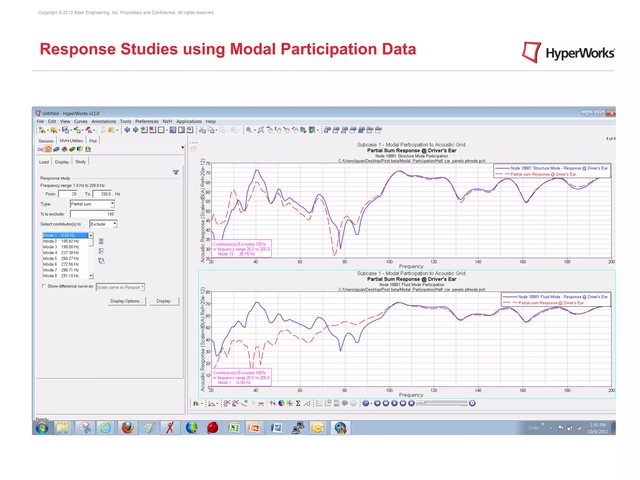Click the Display Options button
Screen dimensions: 640x480
pos(125,300)
